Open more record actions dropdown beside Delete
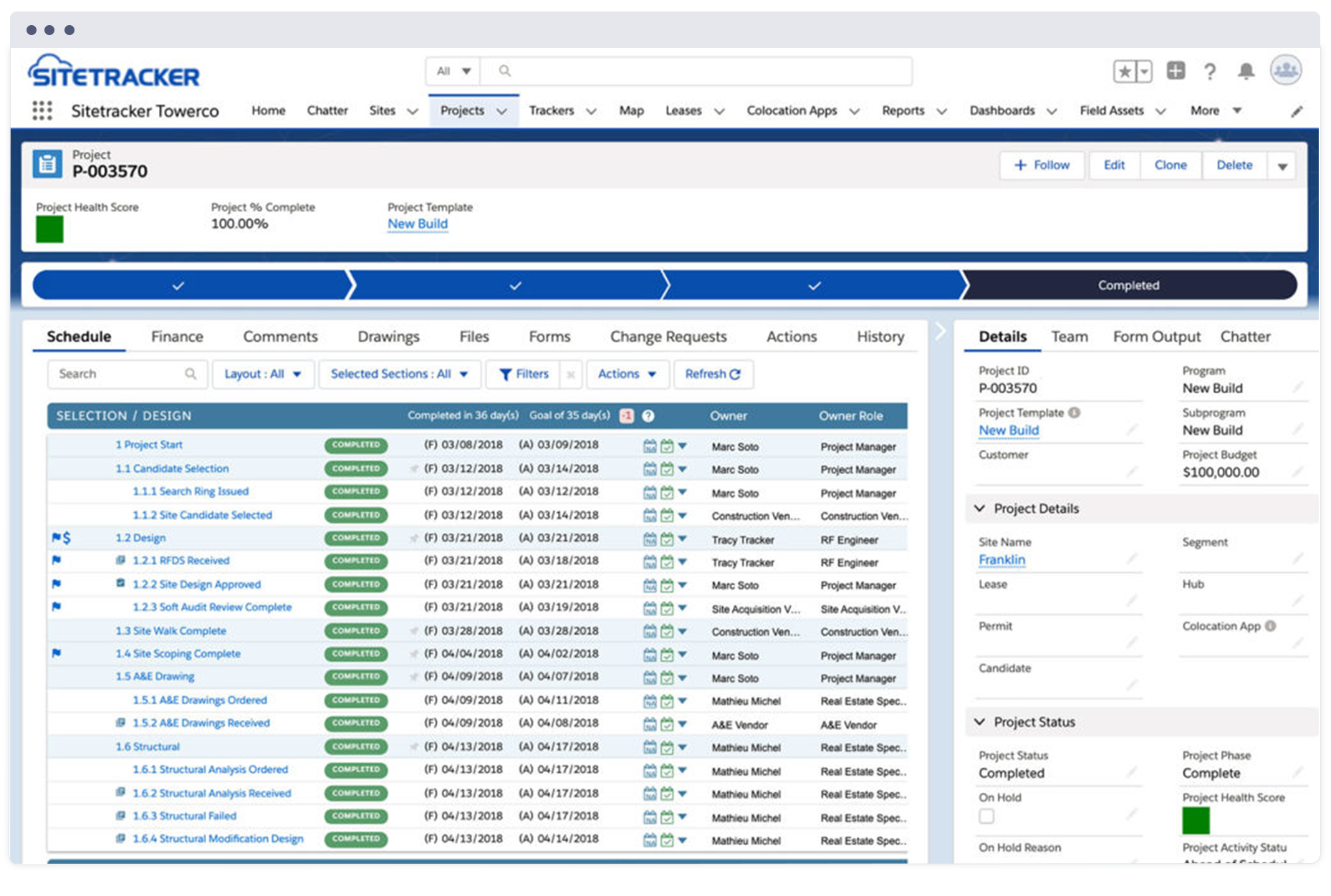The height and width of the screenshot is (896, 1331). point(1282,166)
